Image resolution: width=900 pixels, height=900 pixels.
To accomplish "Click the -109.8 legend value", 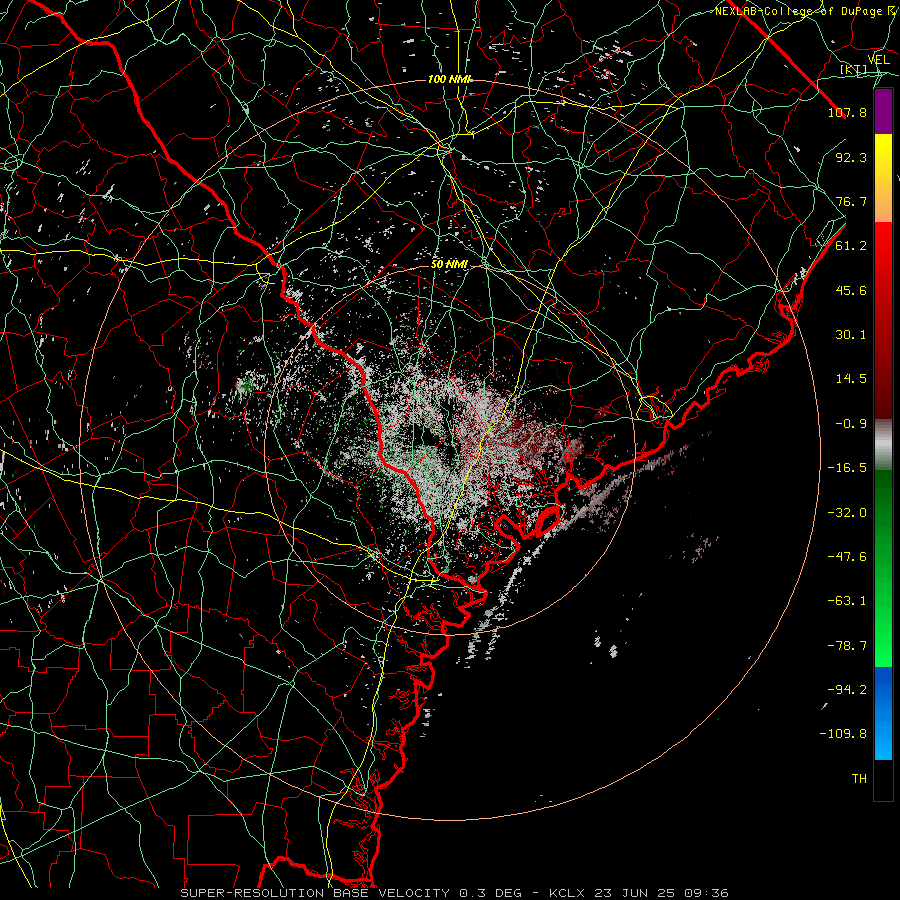I will 843,734.
